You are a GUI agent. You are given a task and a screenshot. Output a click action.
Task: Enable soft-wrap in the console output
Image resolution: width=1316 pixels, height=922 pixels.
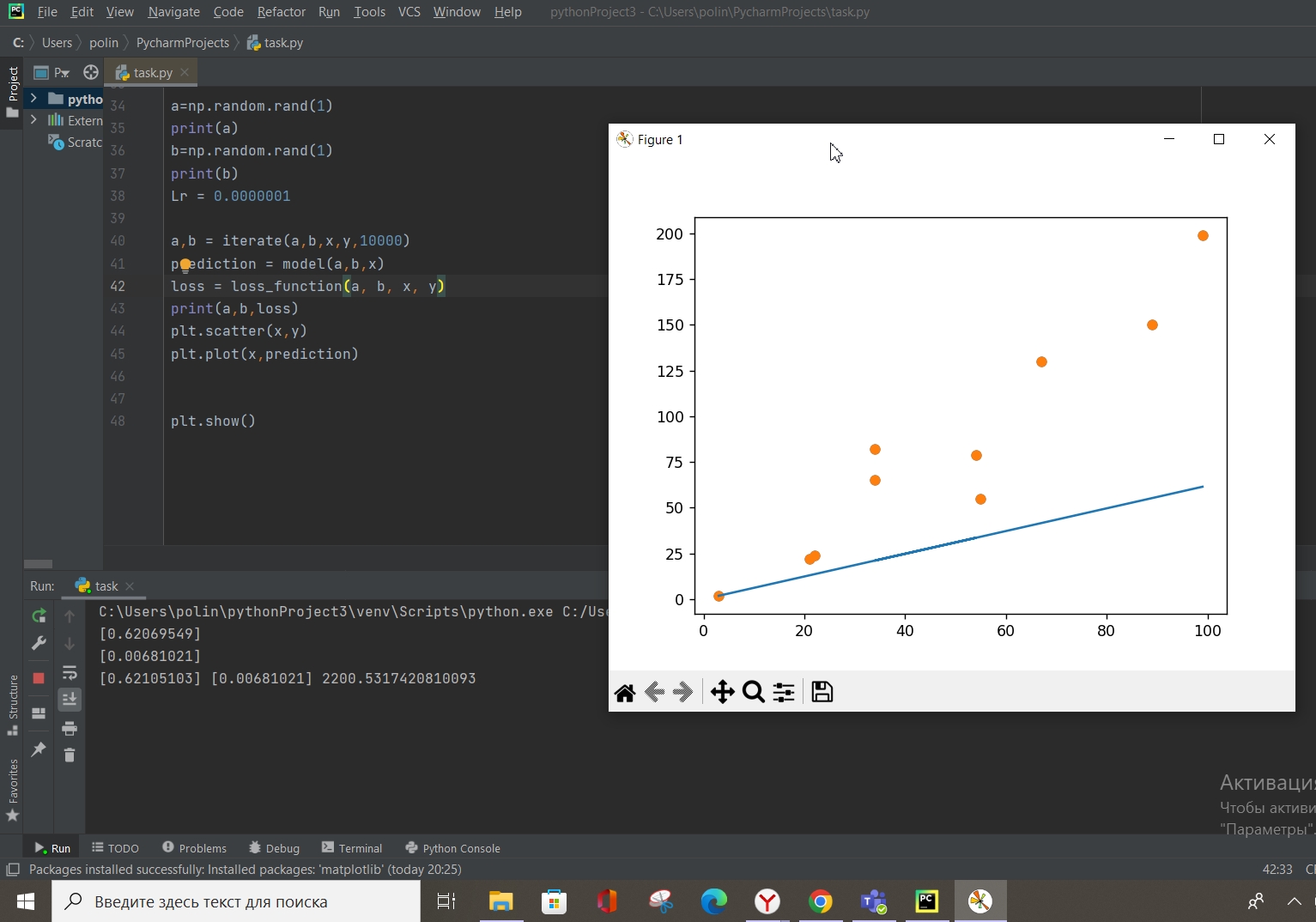(x=70, y=673)
